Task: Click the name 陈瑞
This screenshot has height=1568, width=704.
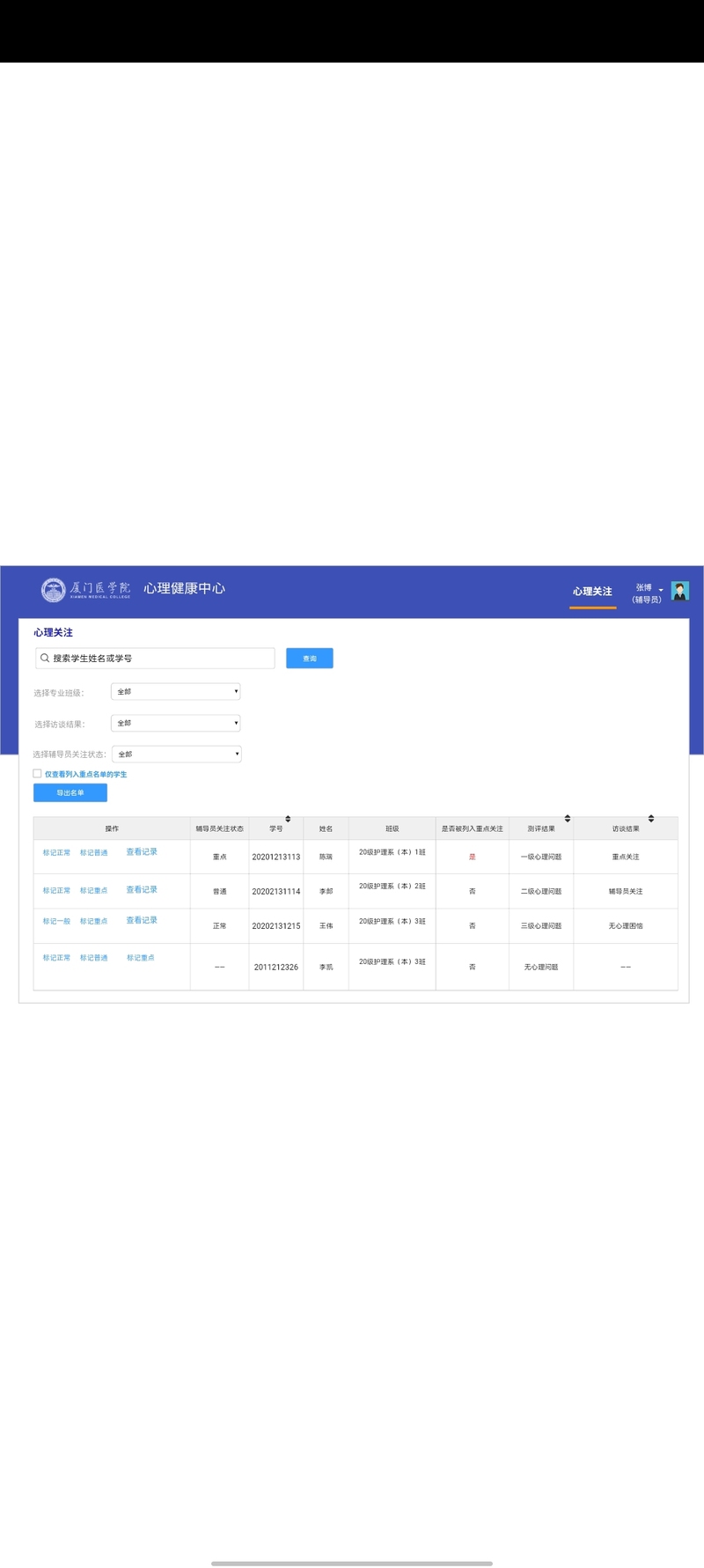Action: pyautogui.click(x=326, y=857)
